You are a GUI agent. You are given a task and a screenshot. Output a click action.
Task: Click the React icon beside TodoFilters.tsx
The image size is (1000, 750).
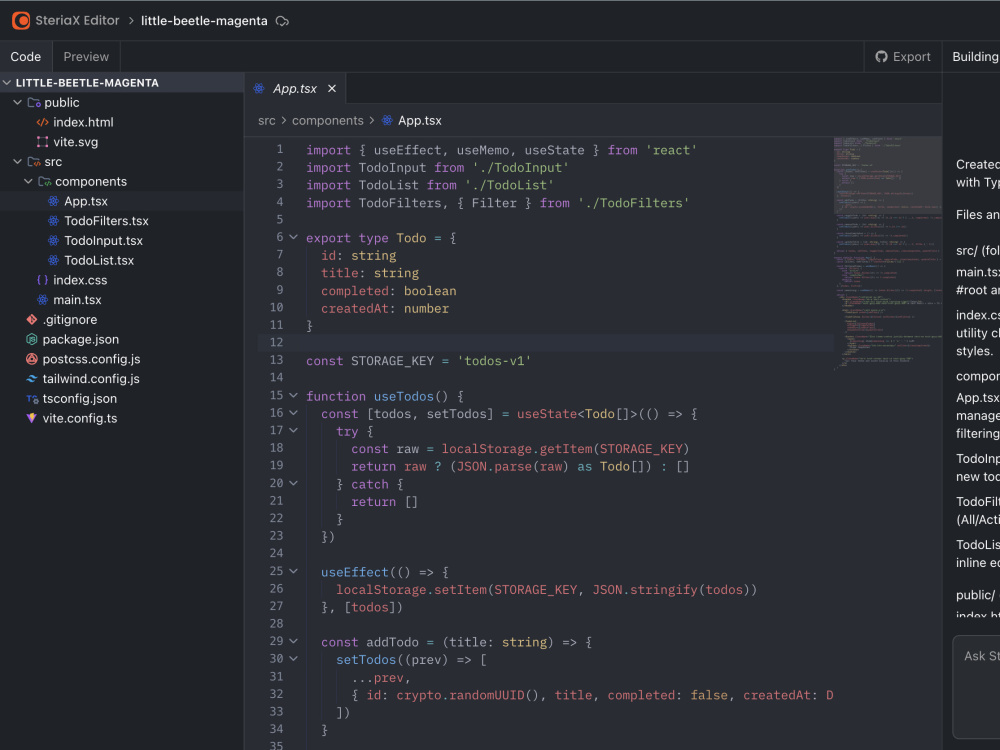[54, 221]
